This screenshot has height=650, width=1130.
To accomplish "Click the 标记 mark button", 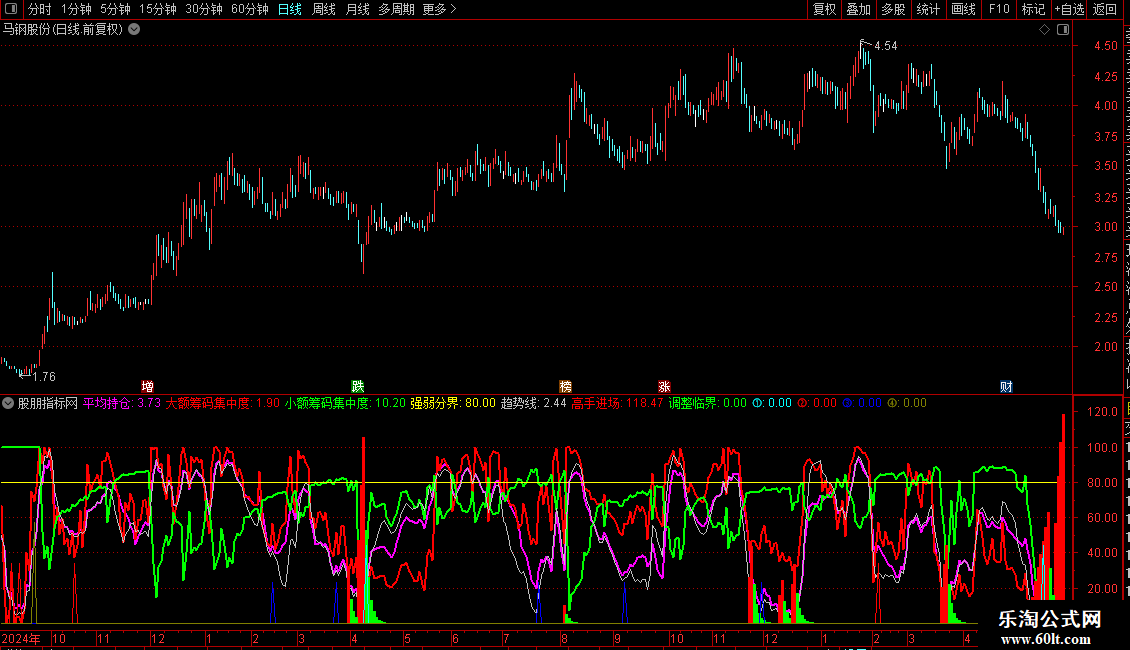I will coord(1033,9).
